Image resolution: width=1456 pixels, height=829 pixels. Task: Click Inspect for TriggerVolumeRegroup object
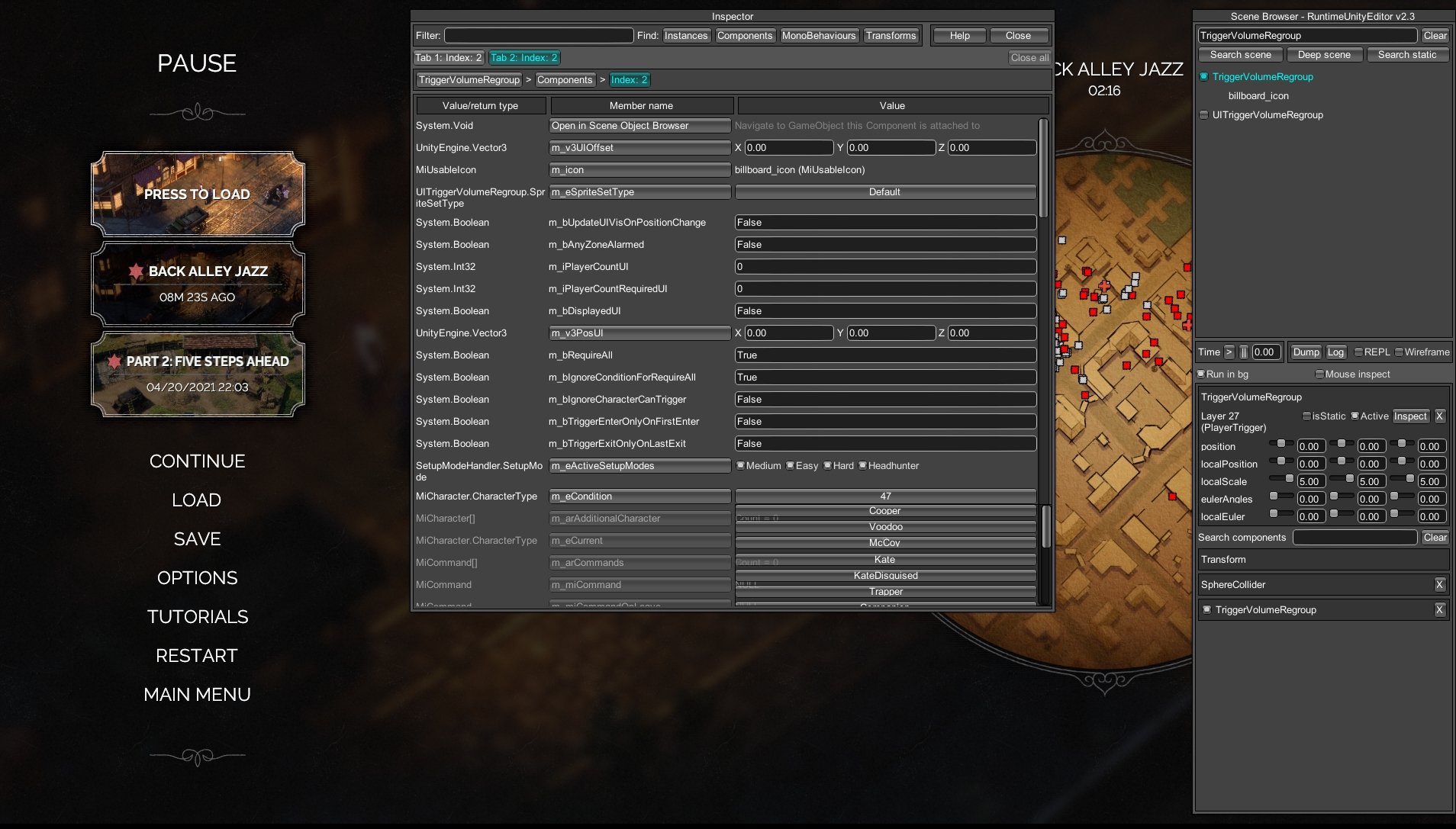pos(1410,416)
